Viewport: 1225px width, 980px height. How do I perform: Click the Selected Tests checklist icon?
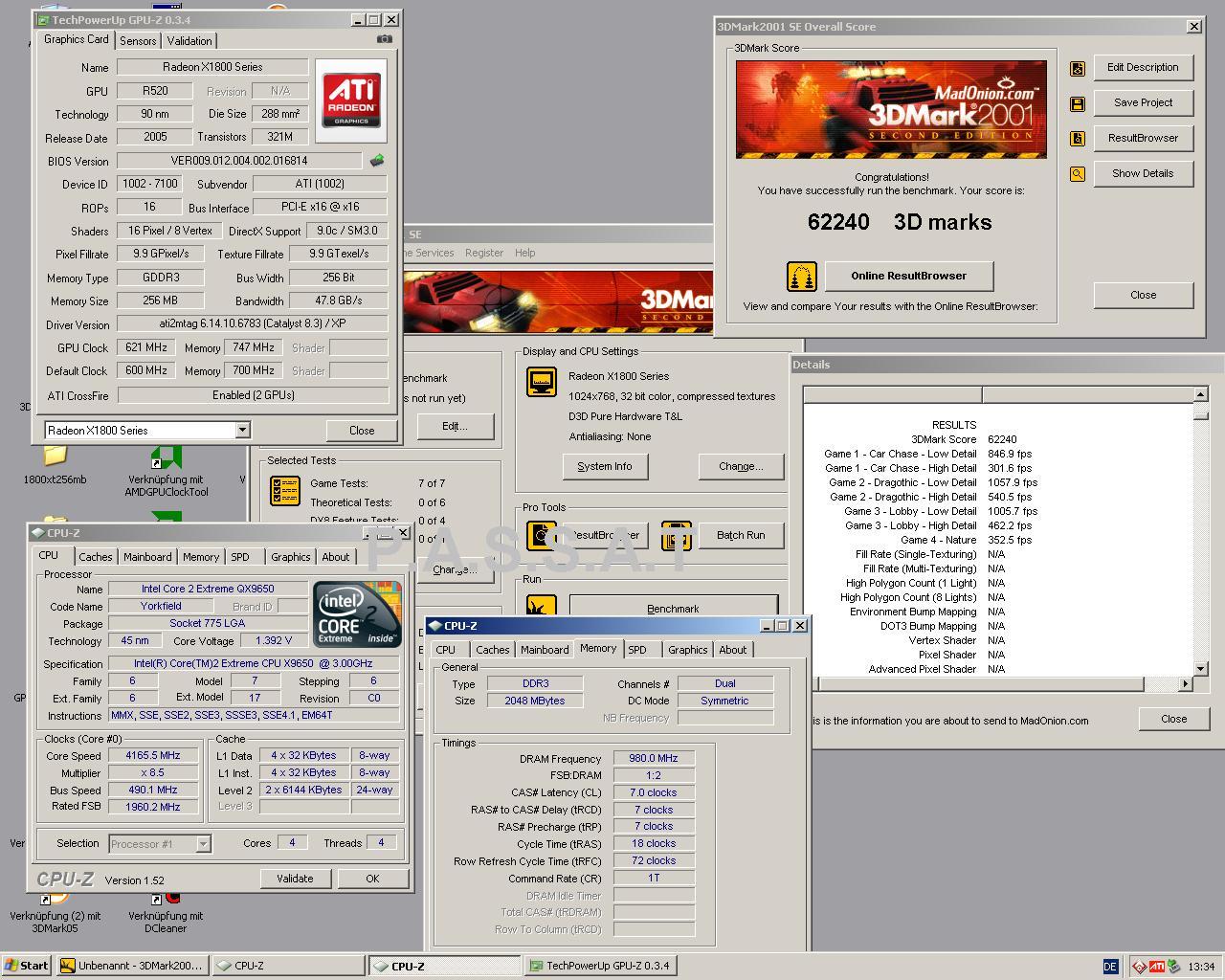click(x=285, y=490)
